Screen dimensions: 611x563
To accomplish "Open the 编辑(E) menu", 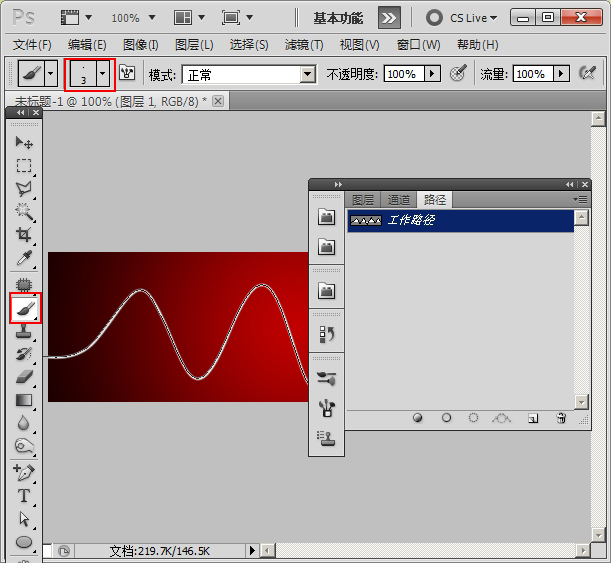I will coord(87,45).
